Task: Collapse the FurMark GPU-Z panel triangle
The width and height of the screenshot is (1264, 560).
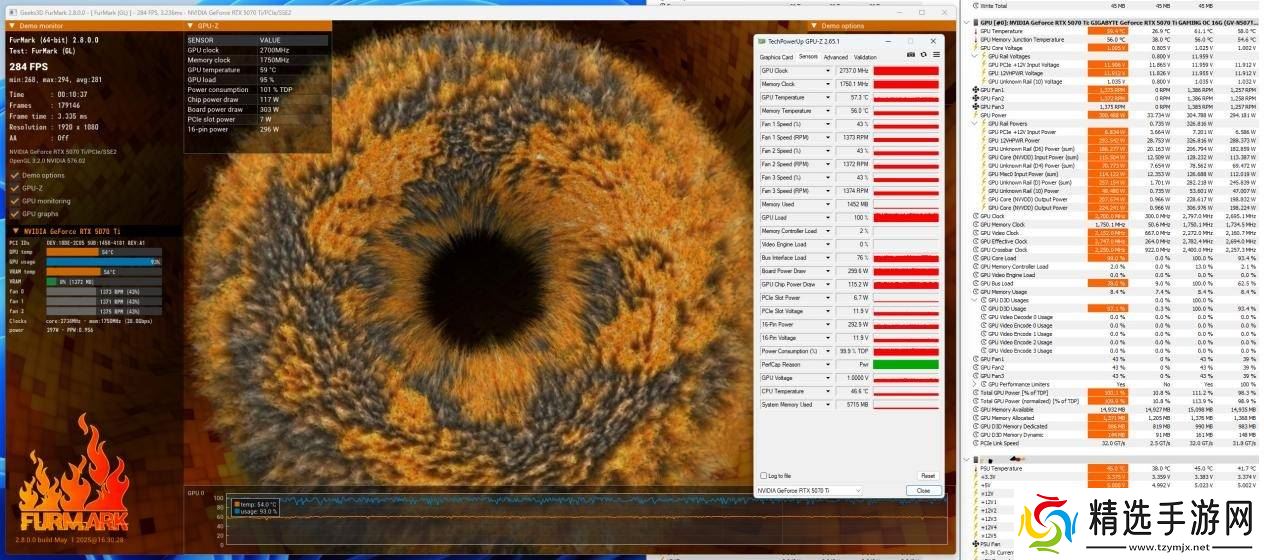Action: (190, 26)
